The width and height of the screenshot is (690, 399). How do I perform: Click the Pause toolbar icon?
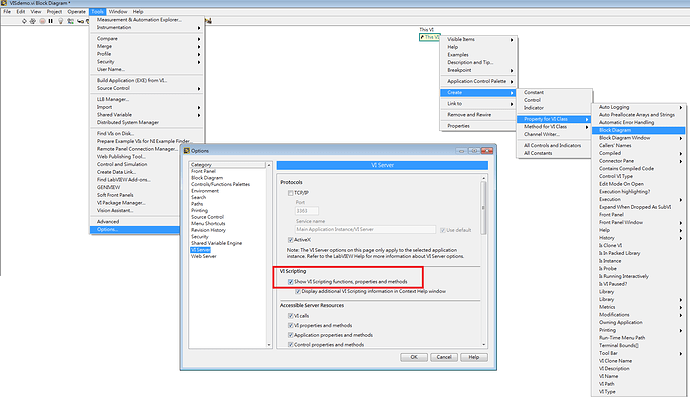pyautogui.click(x=51, y=21)
